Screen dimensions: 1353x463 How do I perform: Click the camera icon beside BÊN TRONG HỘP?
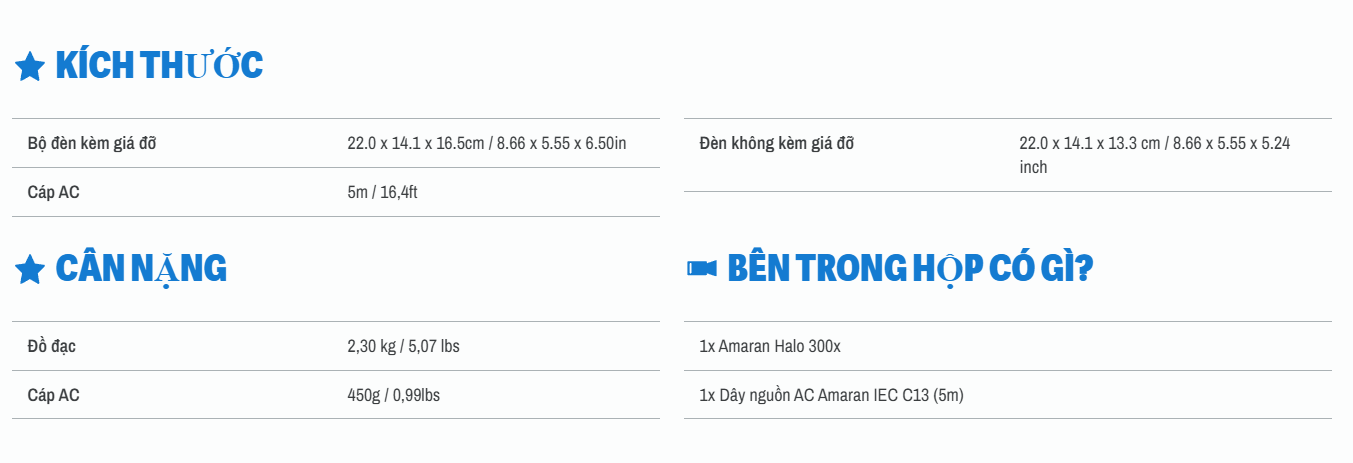(x=701, y=268)
